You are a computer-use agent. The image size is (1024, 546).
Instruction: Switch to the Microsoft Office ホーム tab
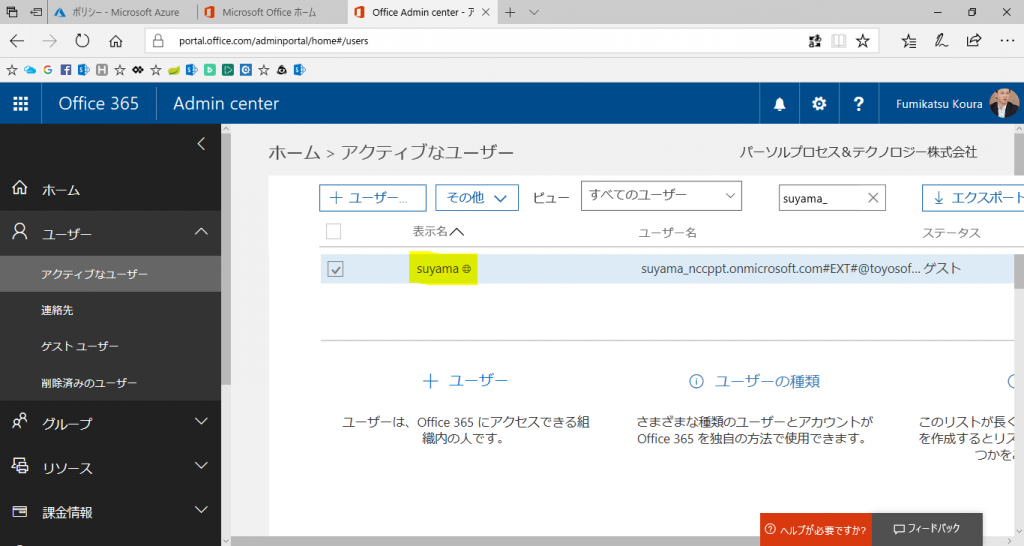[x=272, y=12]
